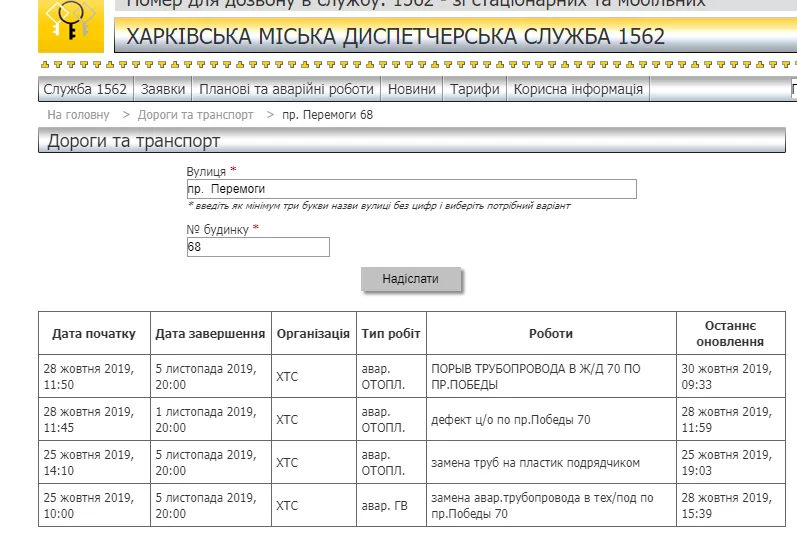Viewport: 797px width, 538px height.
Task: Follow the Дороги та транспорт breadcrumb link
Action: [195, 115]
